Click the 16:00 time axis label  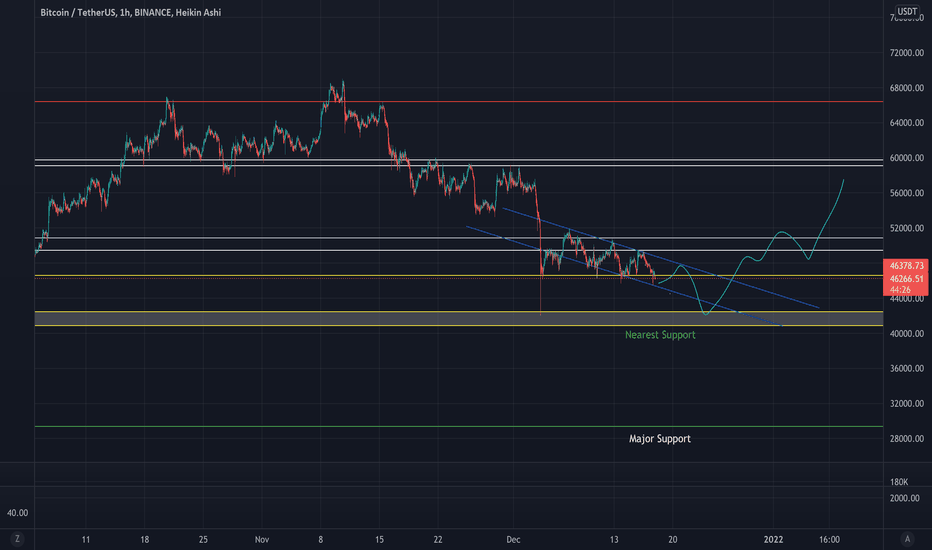829,540
